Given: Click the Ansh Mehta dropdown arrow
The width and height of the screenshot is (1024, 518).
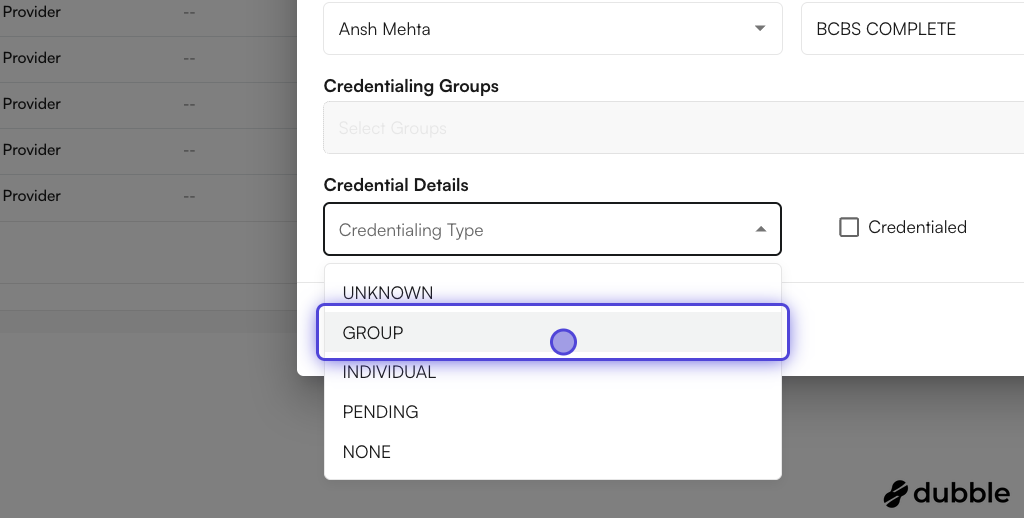Looking at the screenshot, I should [760, 29].
